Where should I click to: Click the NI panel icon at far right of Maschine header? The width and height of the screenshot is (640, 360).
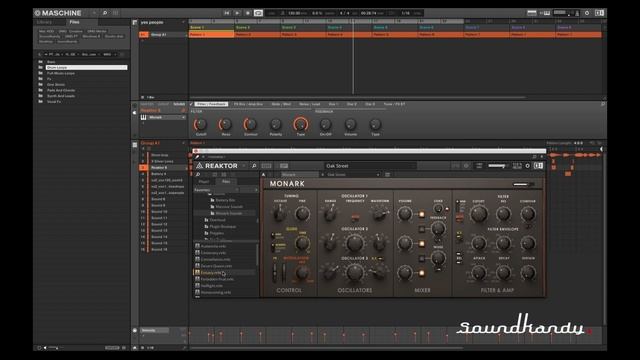(x=599, y=13)
